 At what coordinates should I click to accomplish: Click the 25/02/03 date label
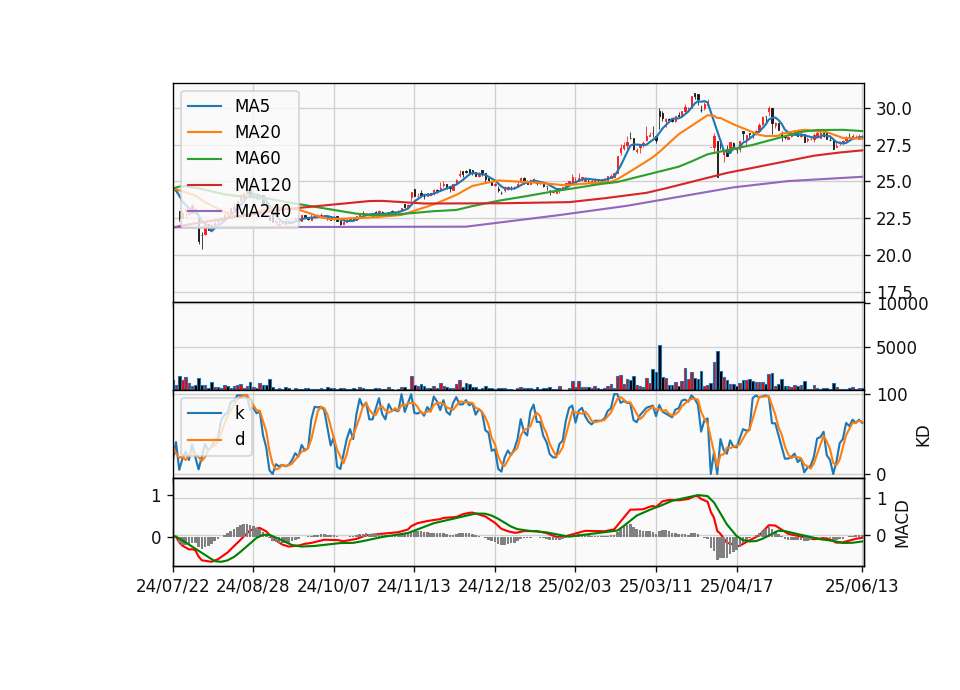[575, 586]
